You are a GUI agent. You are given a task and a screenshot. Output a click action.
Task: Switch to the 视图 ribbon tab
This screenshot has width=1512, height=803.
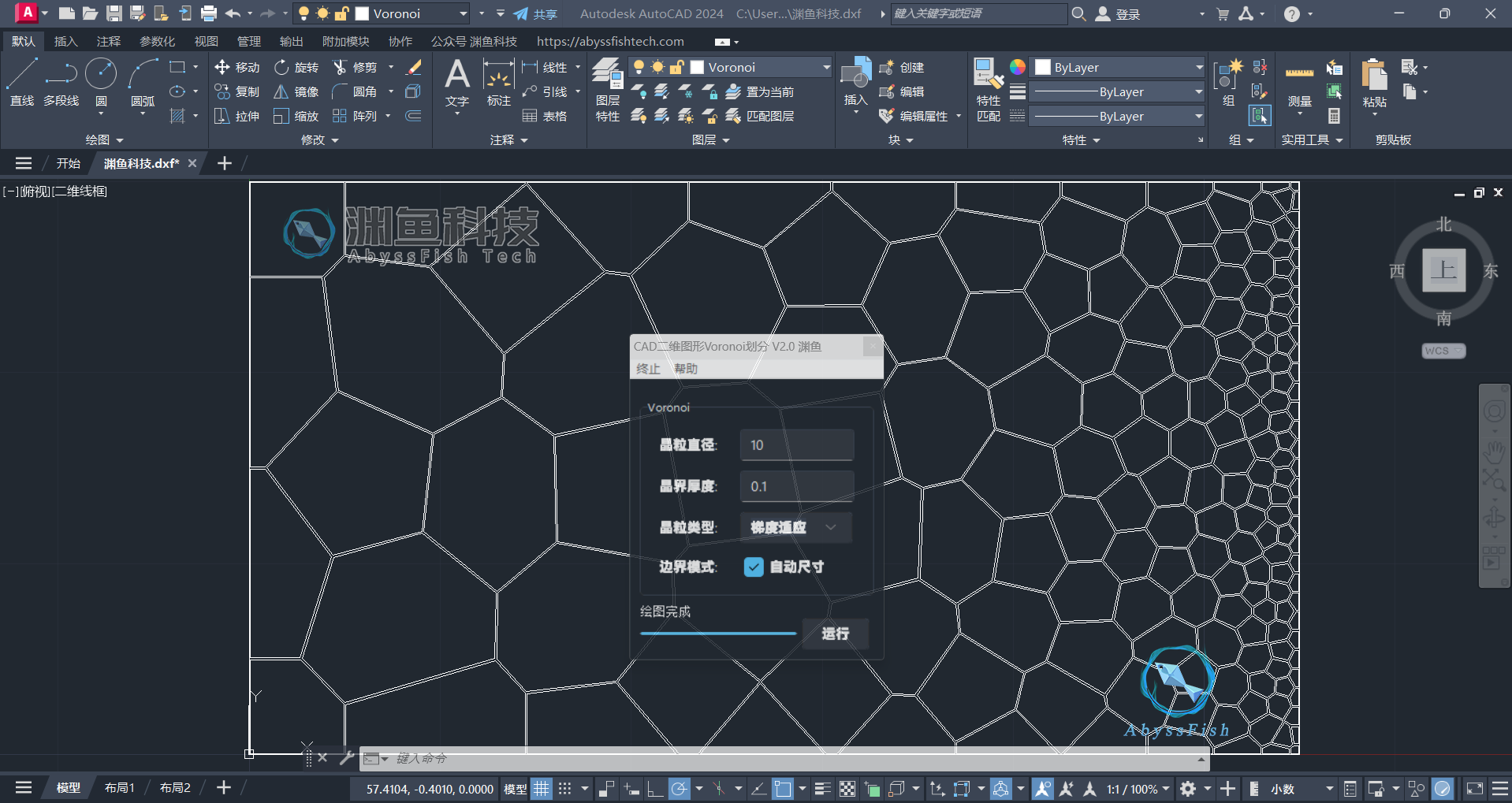[206, 42]
